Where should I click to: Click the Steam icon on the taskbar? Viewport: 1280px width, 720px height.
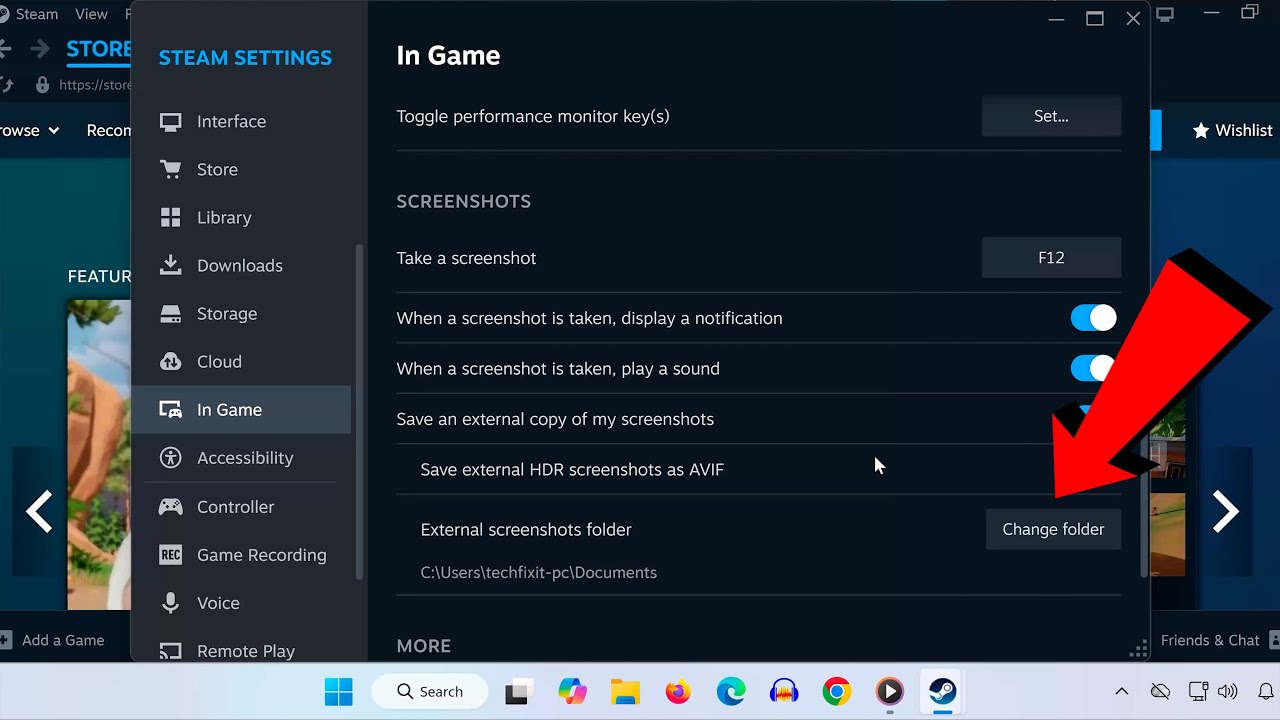coord(942,691)
